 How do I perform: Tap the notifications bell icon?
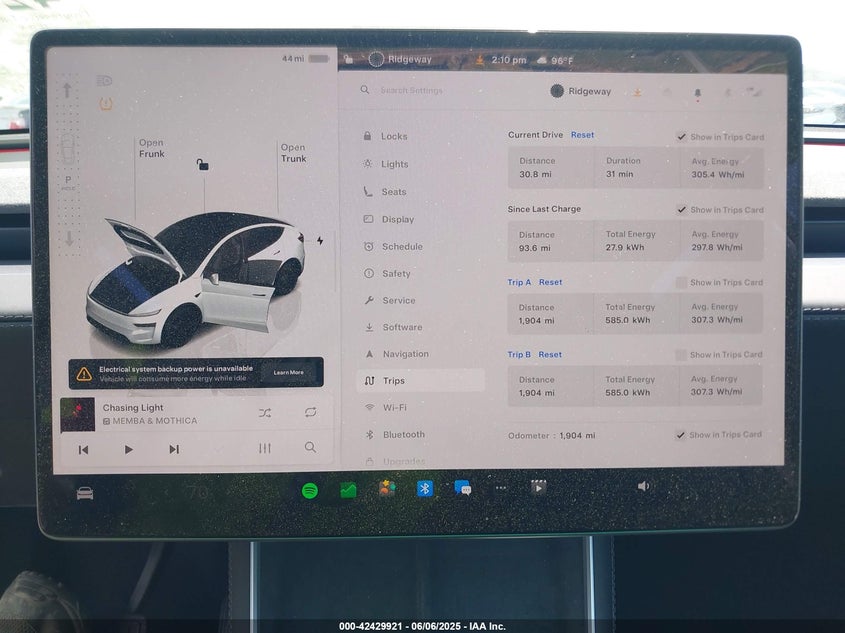[697, 93]
